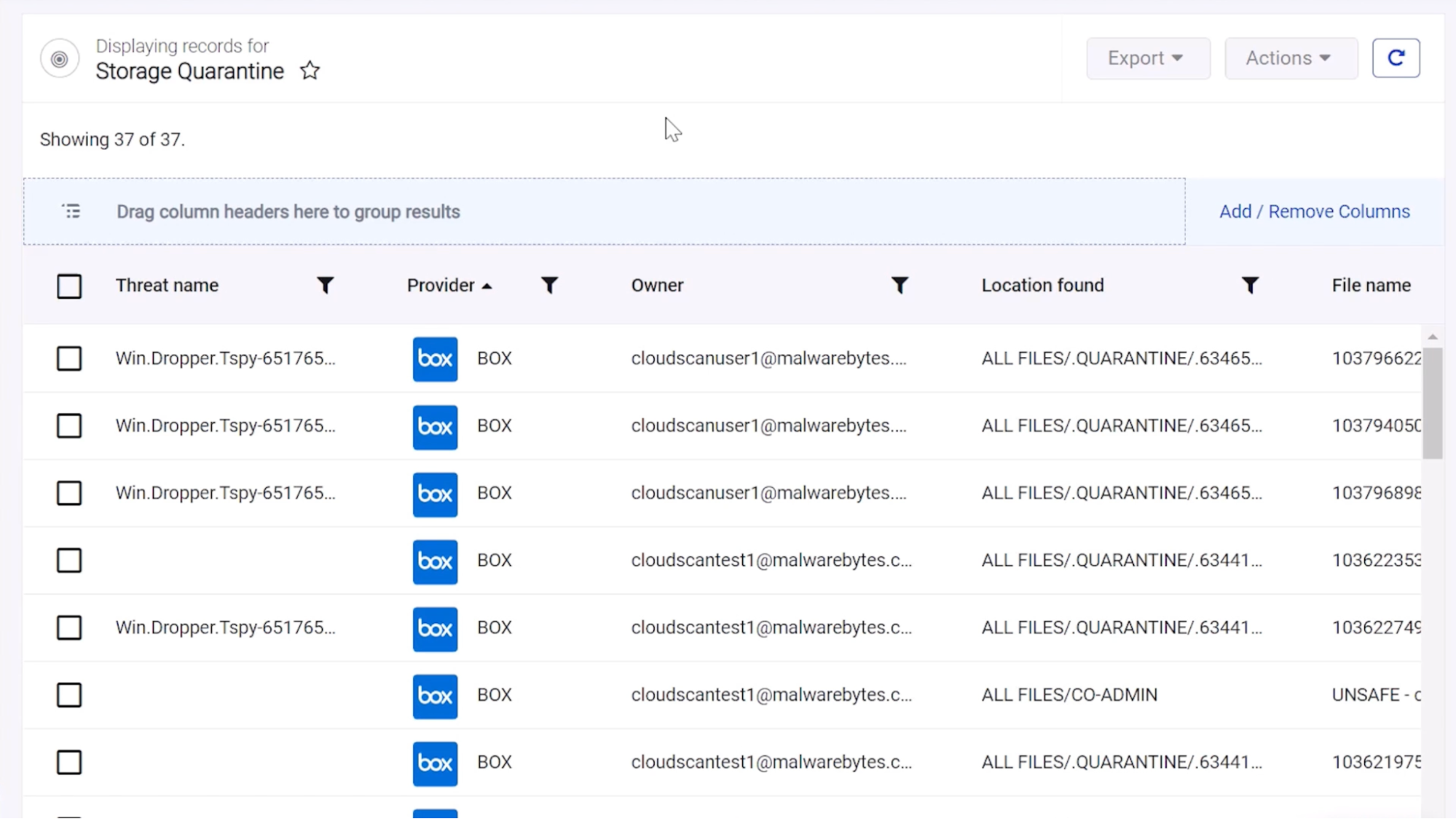Open the Provider column filter icon
This screenshot has height=819, width=1456.
tap(549, 286)
